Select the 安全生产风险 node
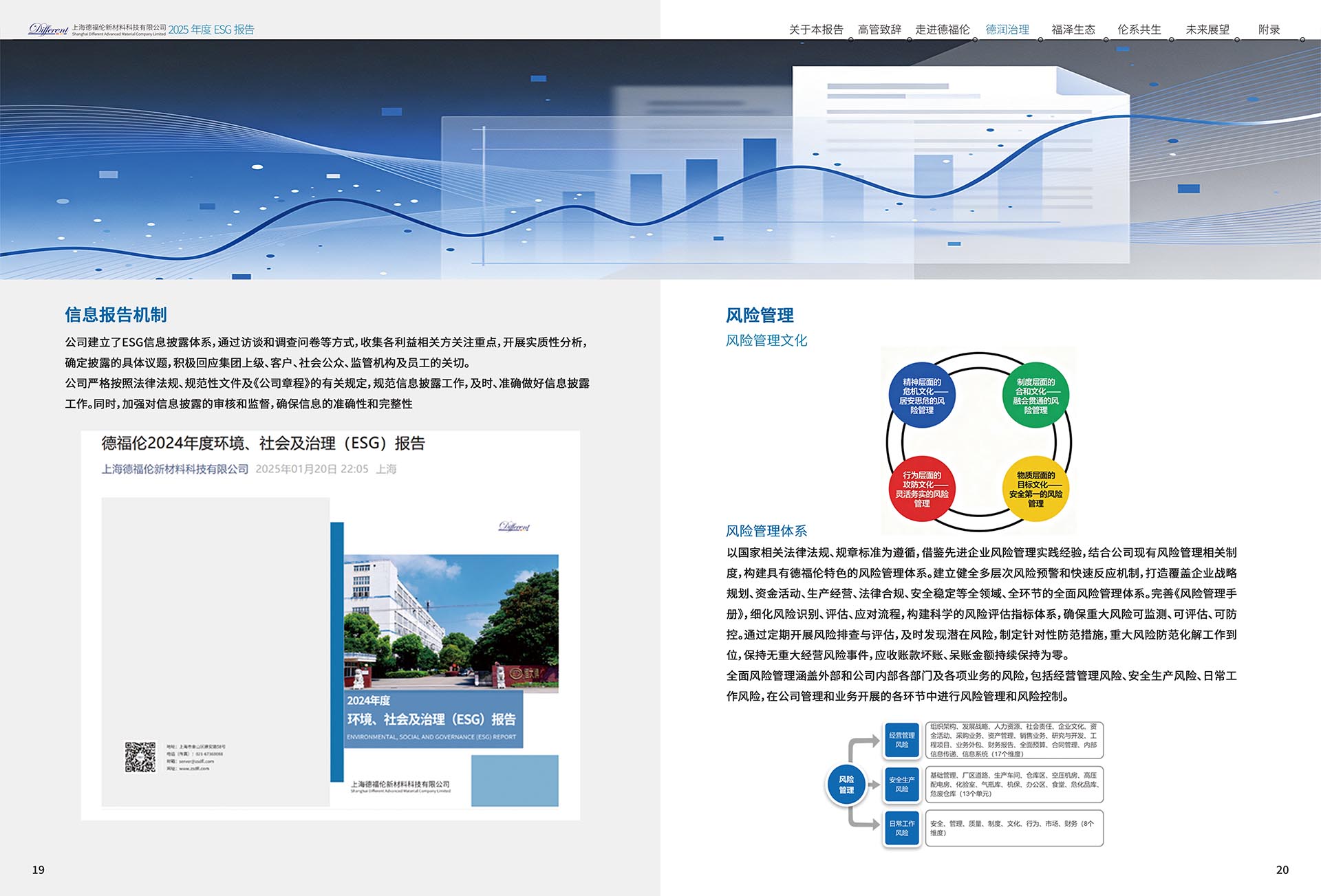 tap(901, 784)
